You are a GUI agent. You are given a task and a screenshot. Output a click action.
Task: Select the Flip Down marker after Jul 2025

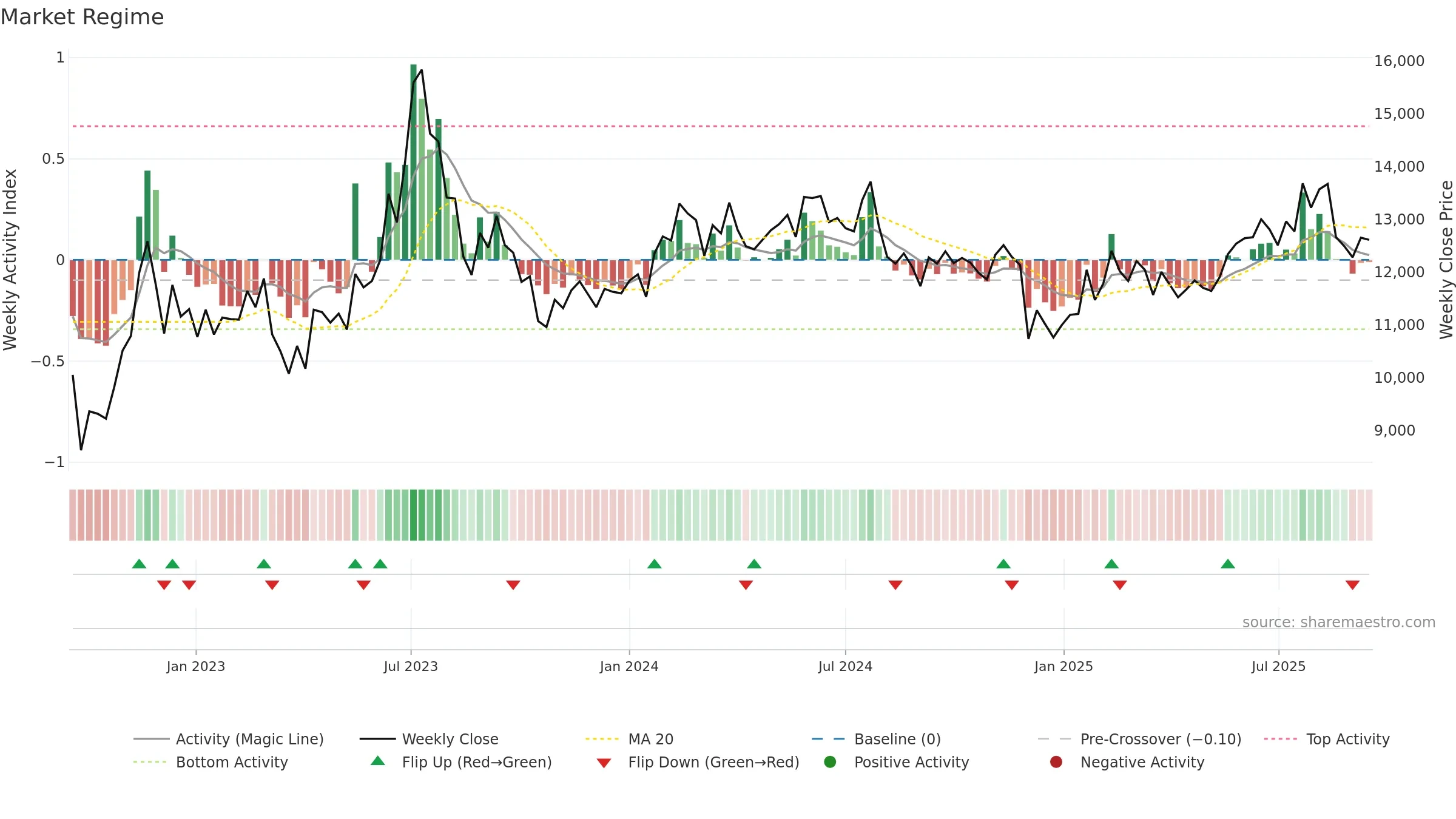(x=1352, y=585)
